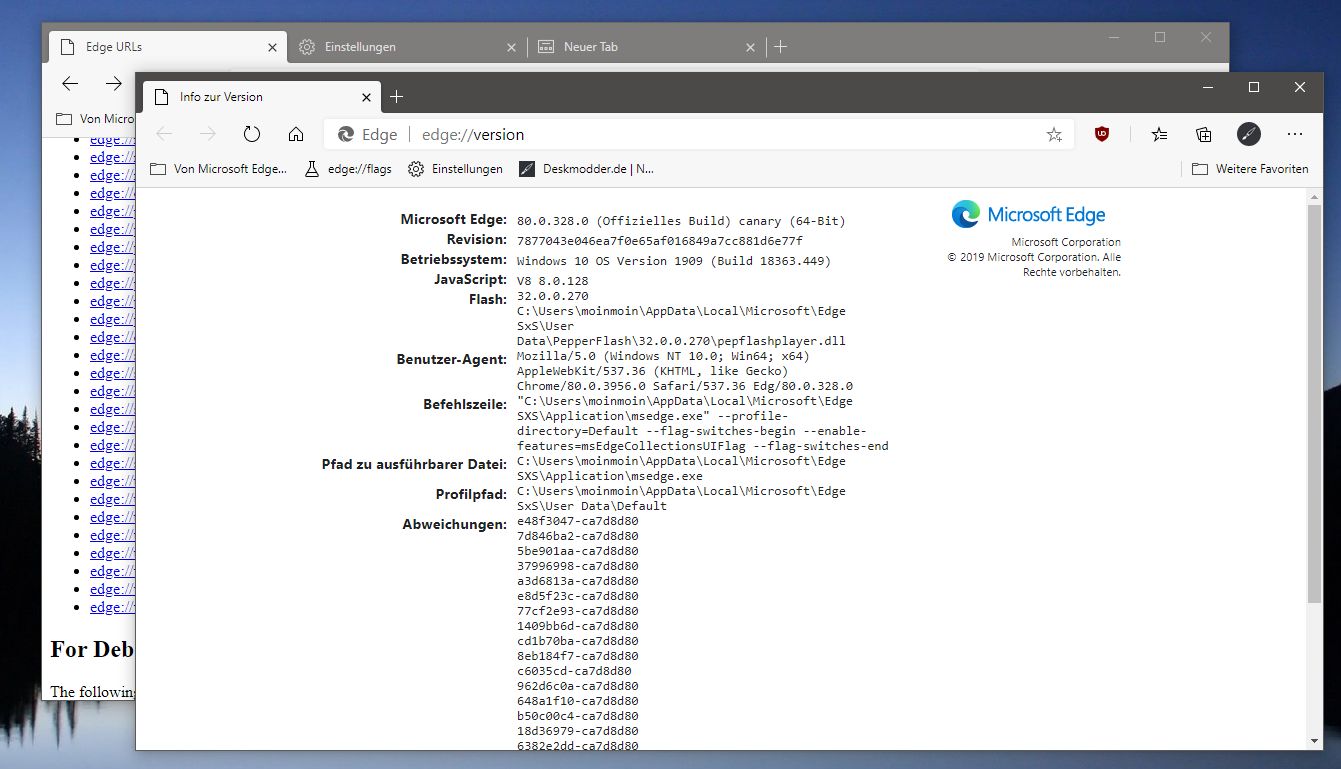
Task: Close the Info zur Version tab
Action: (x=366, y=97)
